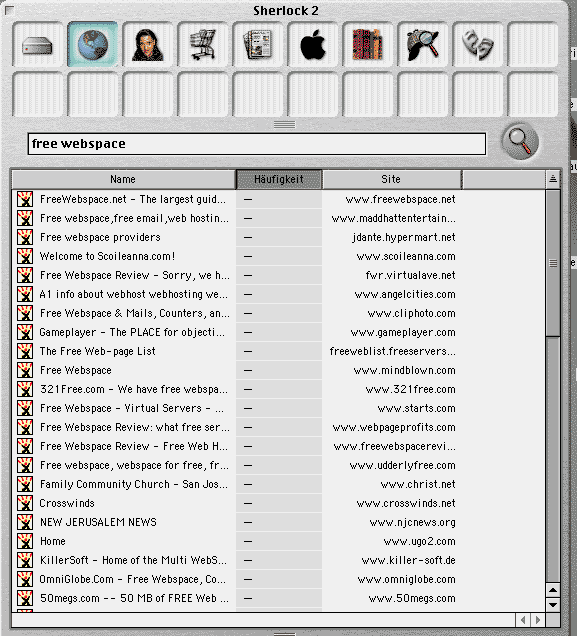Click the www.freewebspace.net site cell
This screenshot has width=577, height=636.
tap(400, 199)
